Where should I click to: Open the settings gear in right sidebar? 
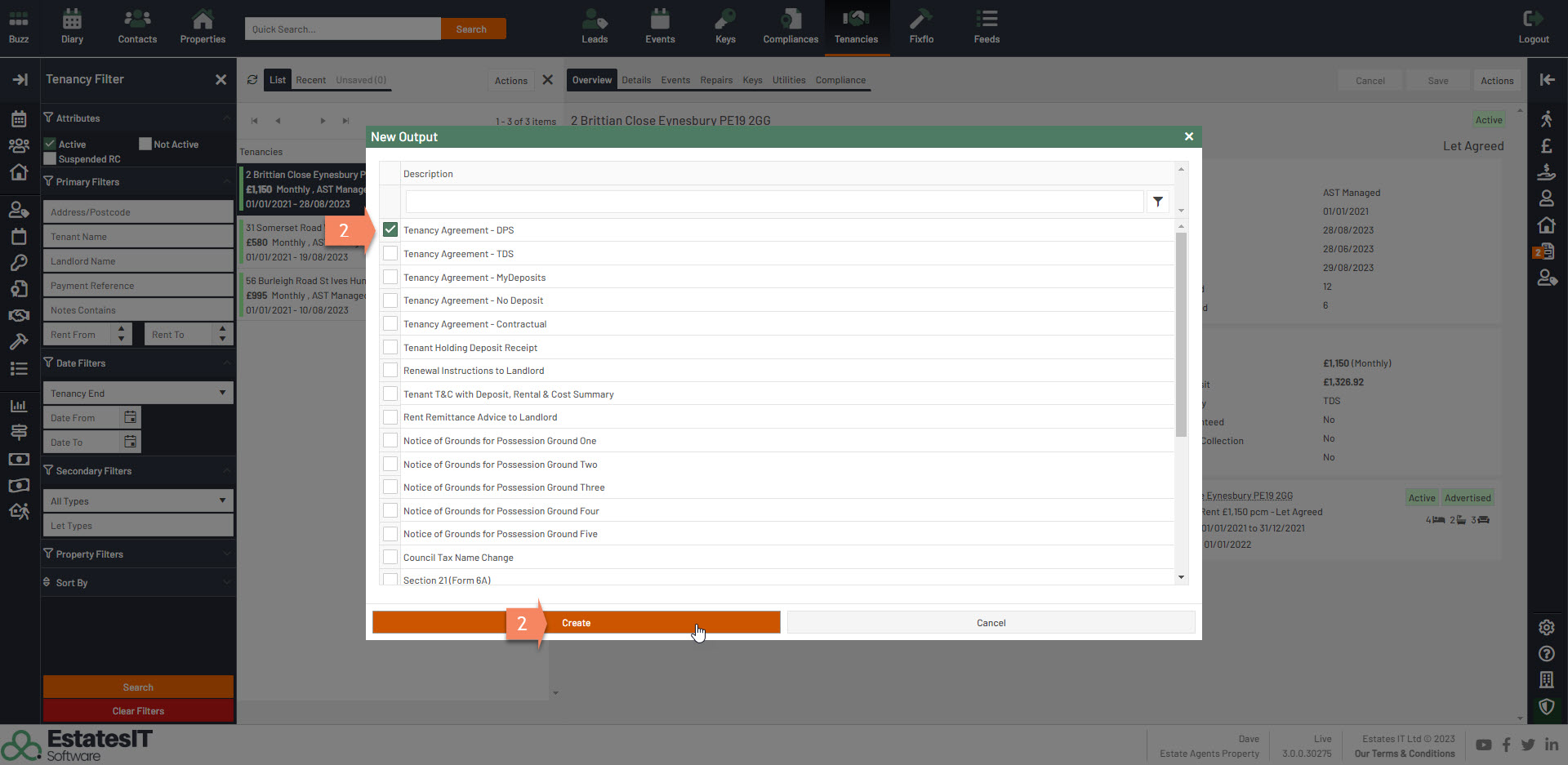[x=1546, y=627]
